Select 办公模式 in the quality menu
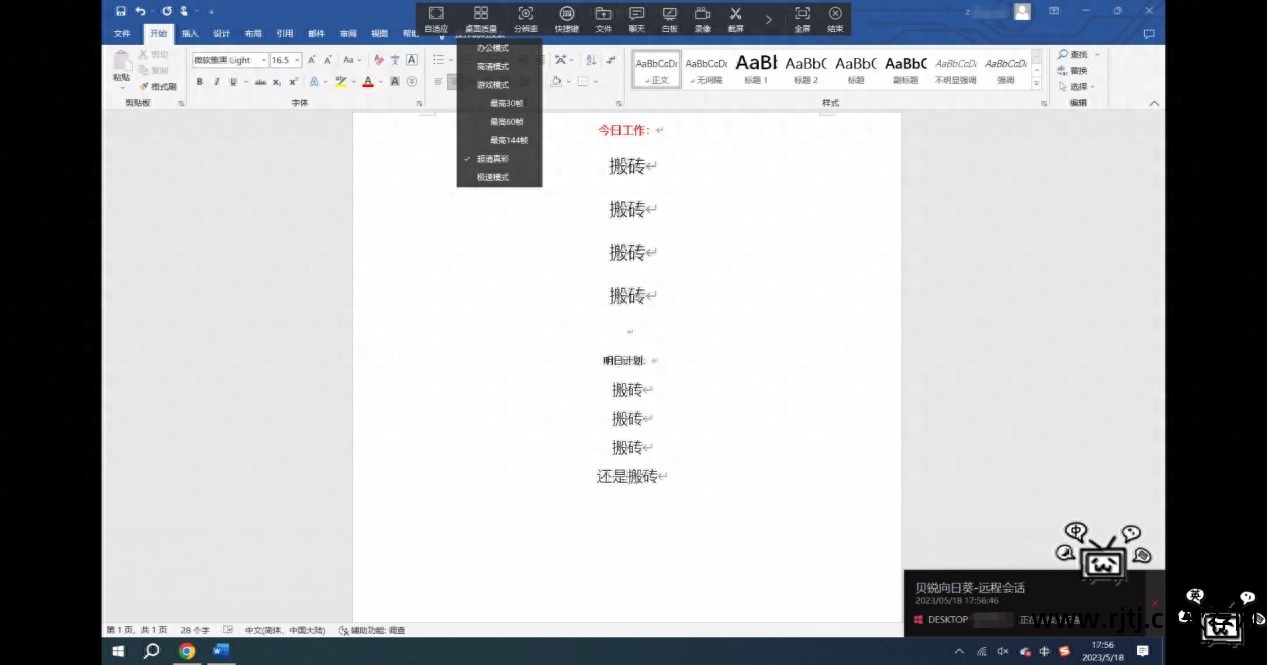Viewport: 1267px width, 665px height. 492,48
